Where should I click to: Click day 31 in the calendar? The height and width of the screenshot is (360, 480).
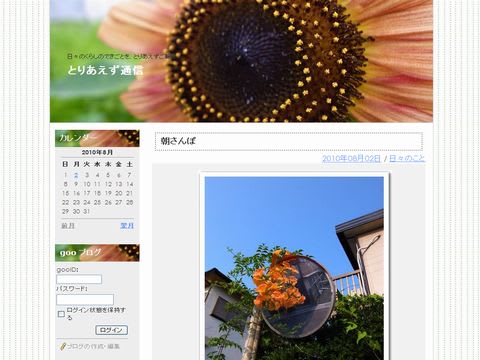click(87, 211)
